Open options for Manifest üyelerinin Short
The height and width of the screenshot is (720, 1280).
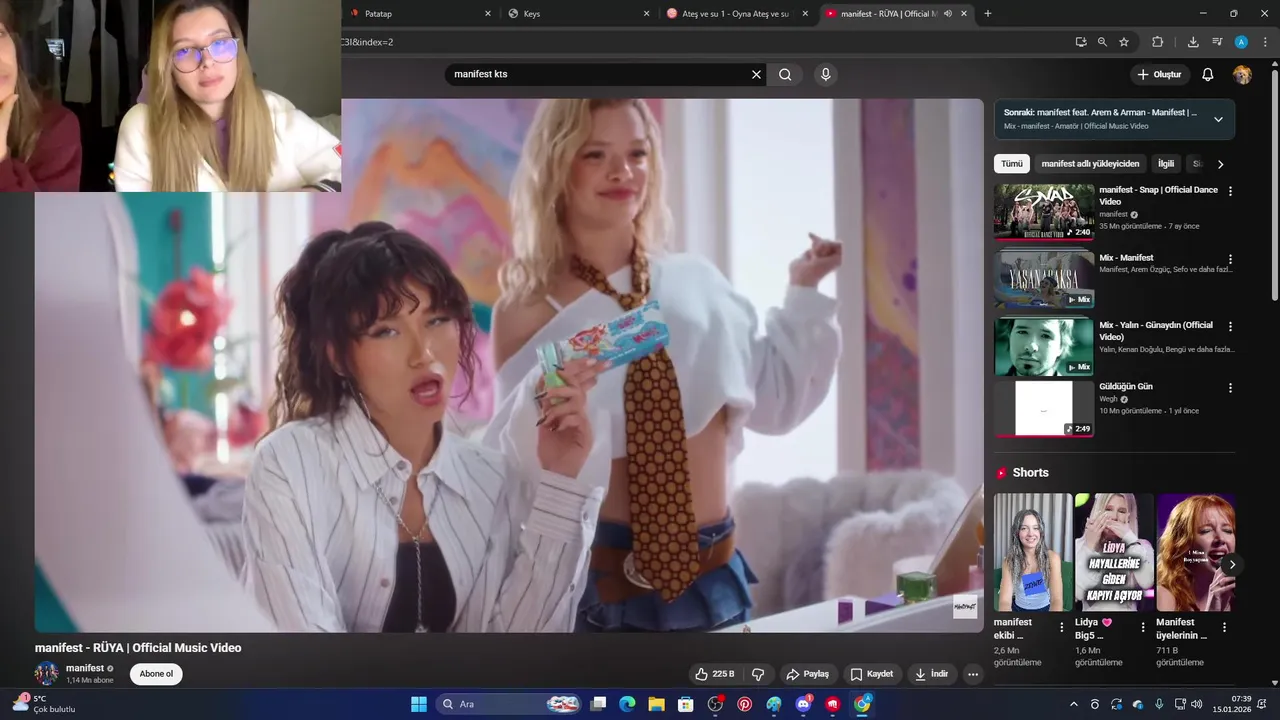(x=1225, y=628)
